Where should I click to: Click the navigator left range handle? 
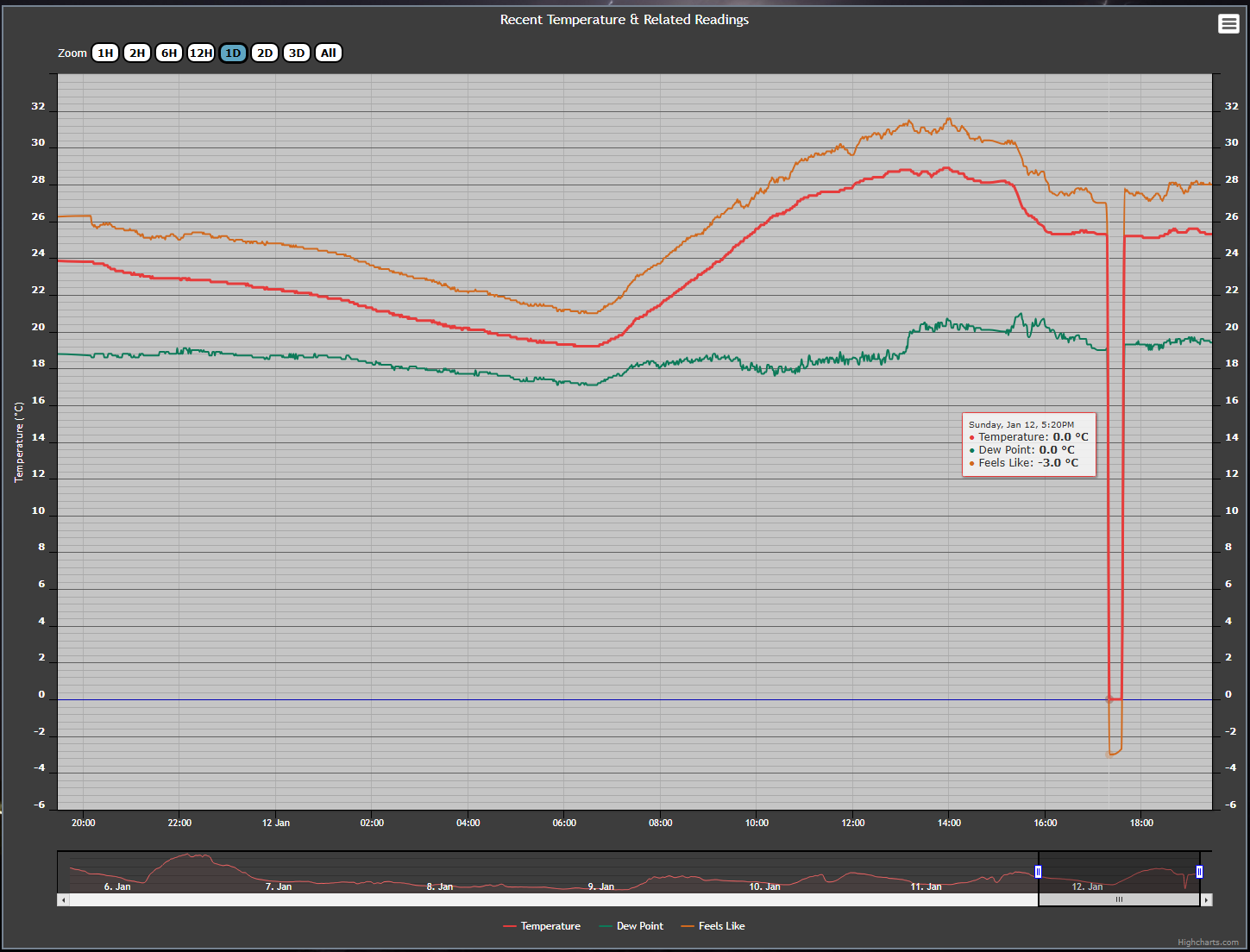coord(1038,872)
